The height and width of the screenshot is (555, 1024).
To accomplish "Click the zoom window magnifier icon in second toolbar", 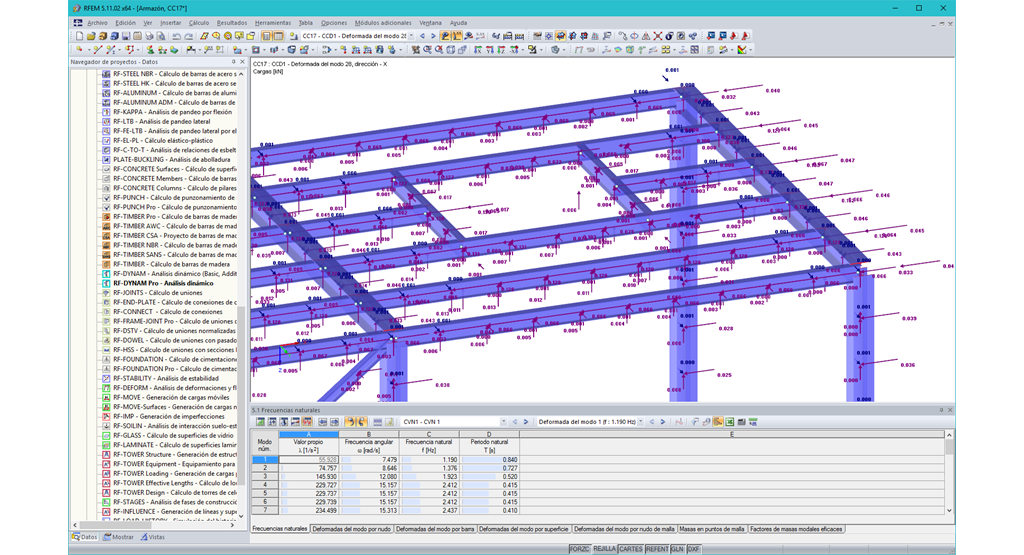I will tap(427, 49).
